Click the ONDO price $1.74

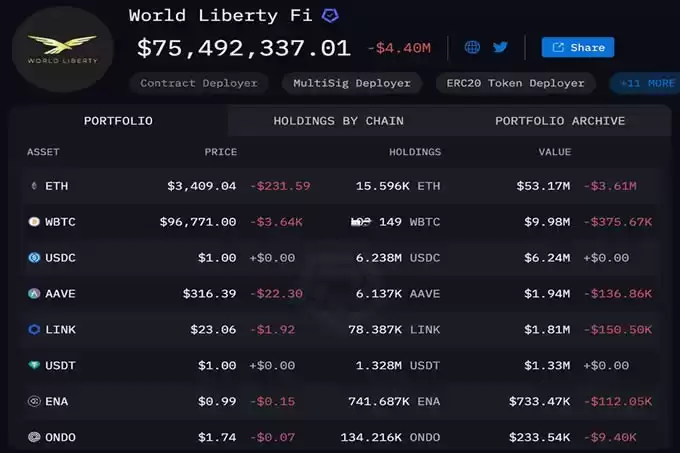pyautogui.click(x=217, y=437)
